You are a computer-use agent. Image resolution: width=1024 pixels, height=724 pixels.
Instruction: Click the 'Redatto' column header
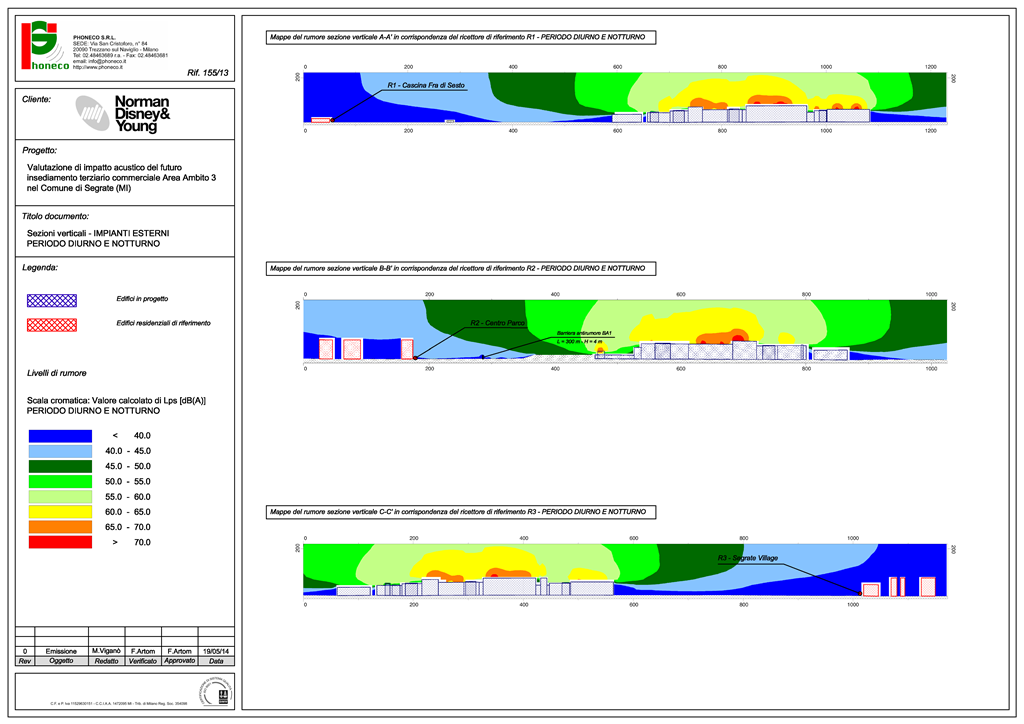(106, 661)
